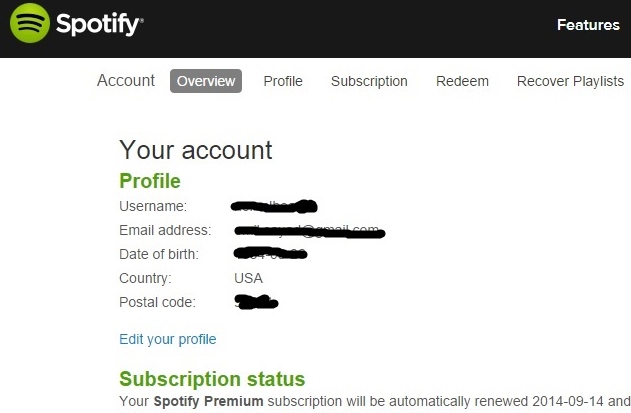
Task: Open the Features page in the top navigation
Action: click(x=588, y=25)
